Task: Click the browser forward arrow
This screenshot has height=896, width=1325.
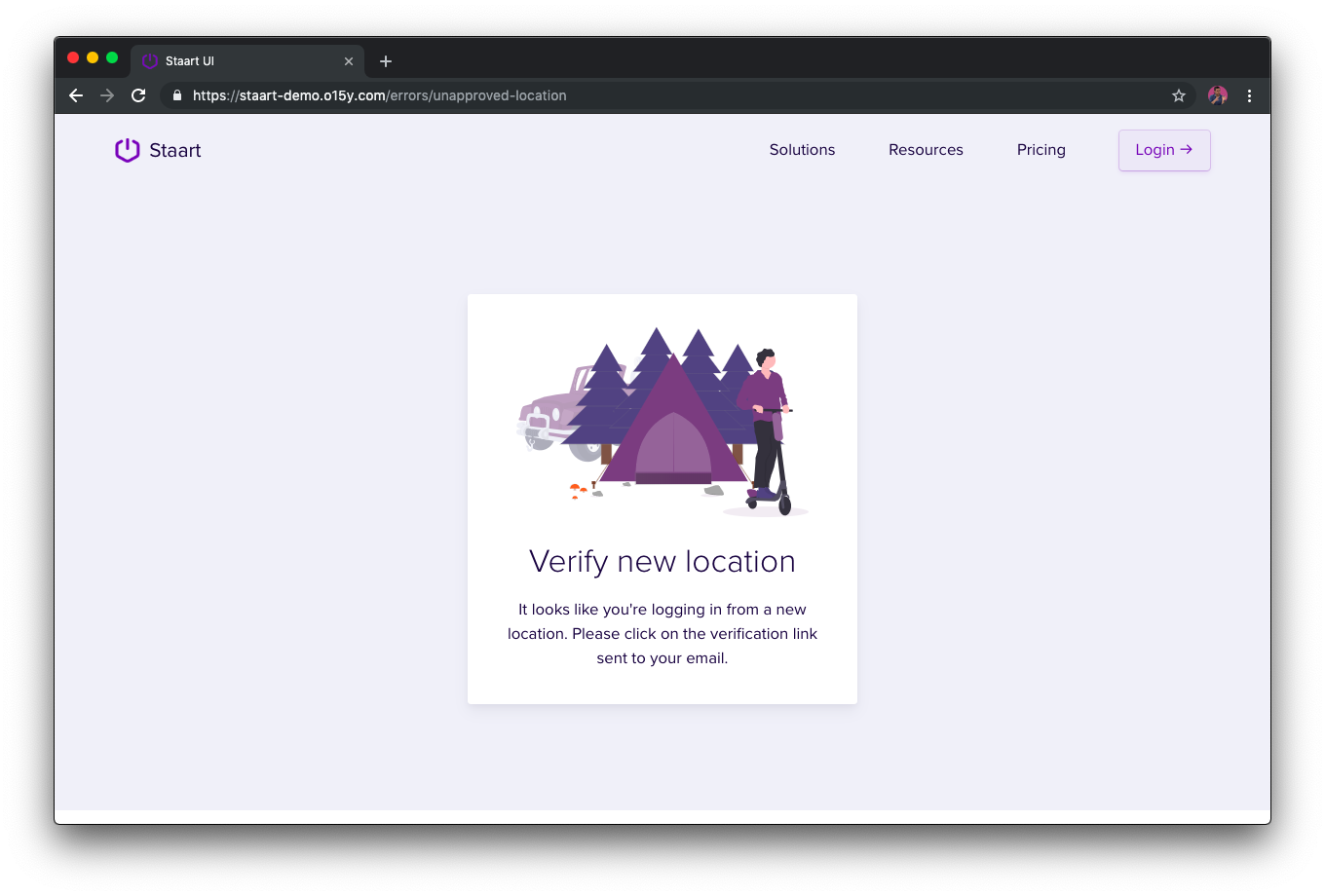Action: pos(107,95)
